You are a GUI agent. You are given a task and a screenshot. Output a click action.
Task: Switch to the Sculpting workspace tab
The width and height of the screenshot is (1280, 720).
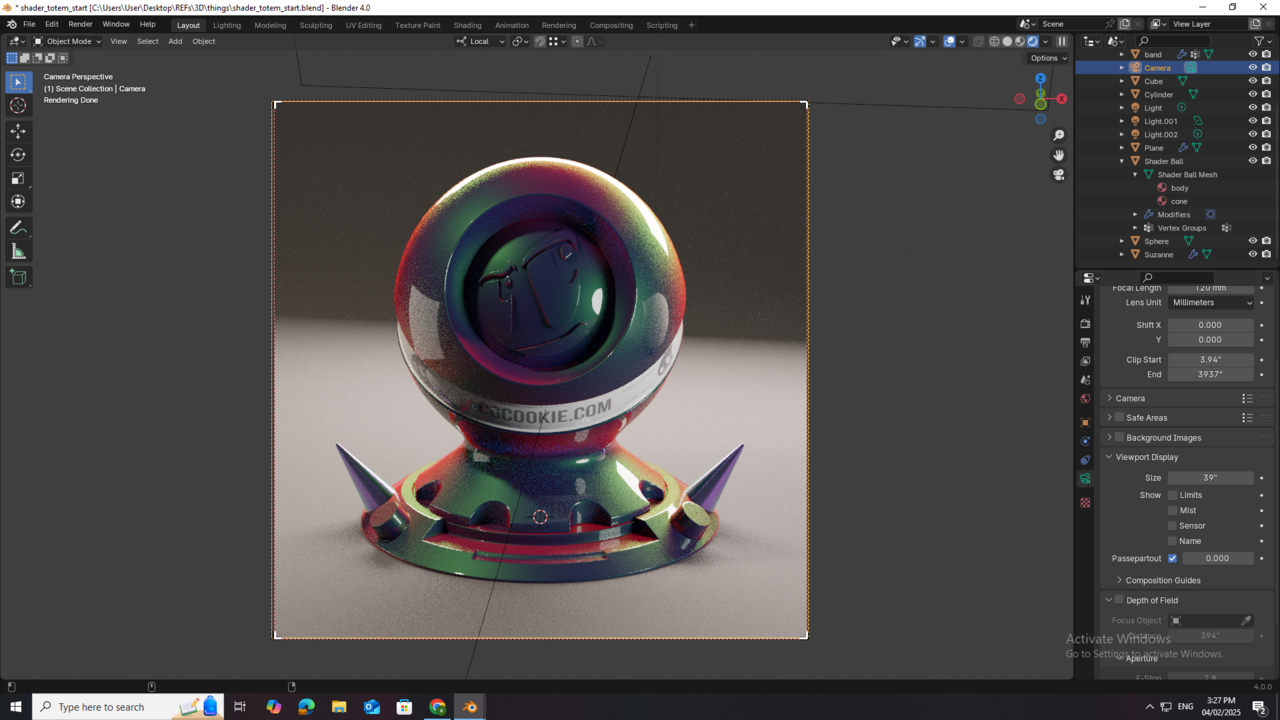click(316, 25)
